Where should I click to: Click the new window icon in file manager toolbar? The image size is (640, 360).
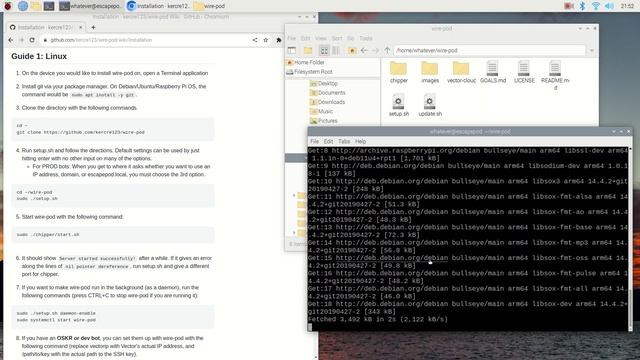click(292, 50)
